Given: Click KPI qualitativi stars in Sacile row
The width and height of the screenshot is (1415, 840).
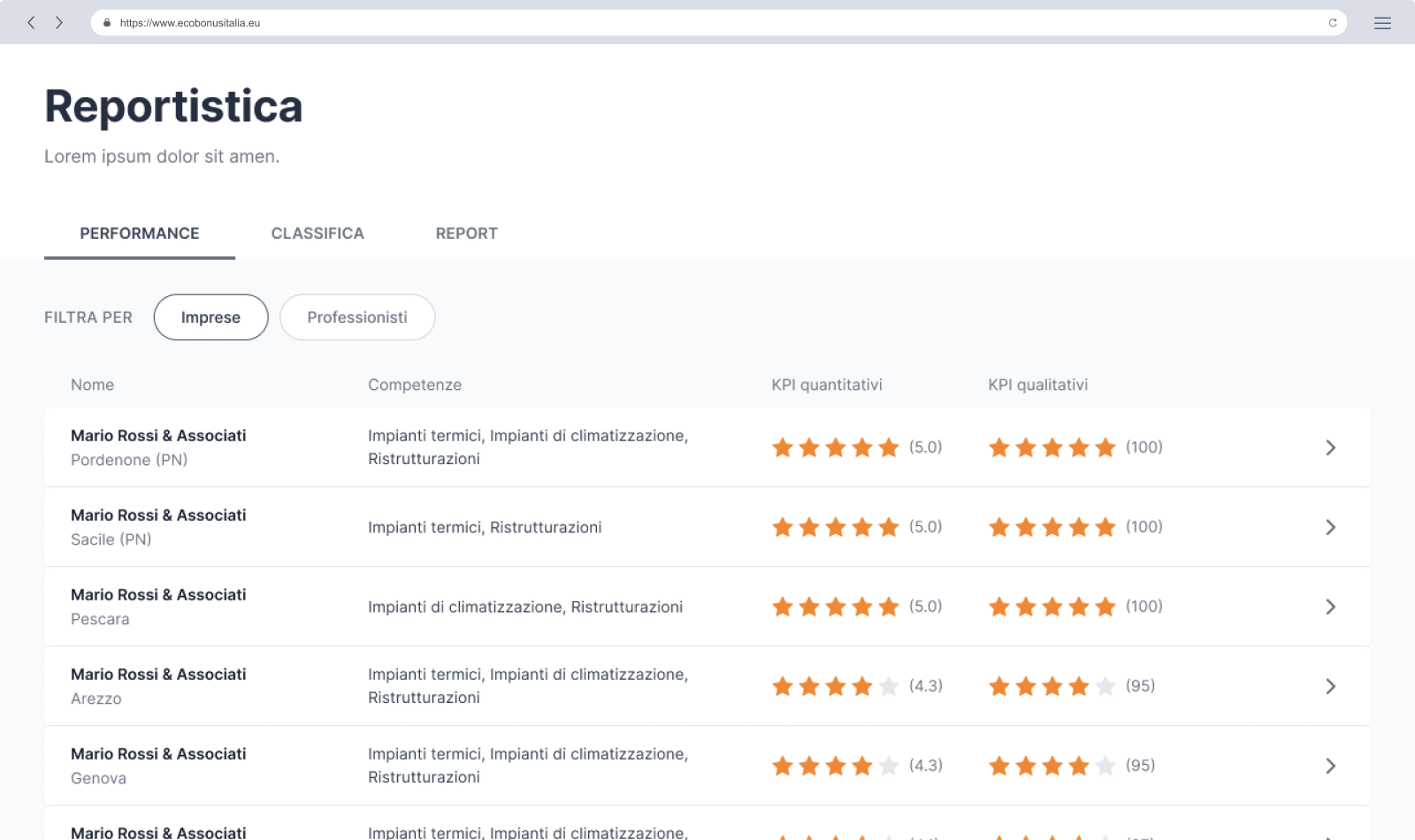Looking at the screenshot, I should coord(1052,527).
